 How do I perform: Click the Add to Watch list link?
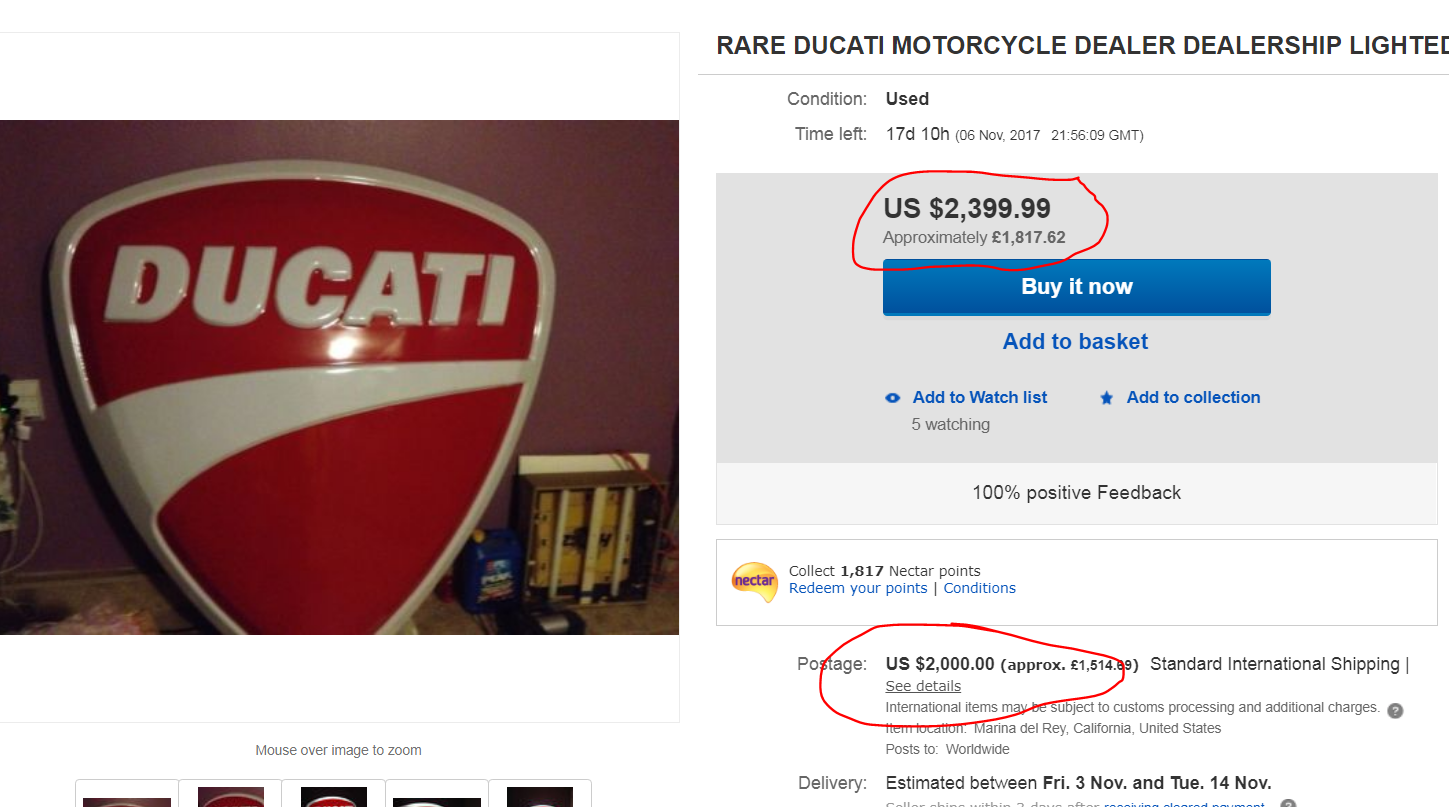979,397
